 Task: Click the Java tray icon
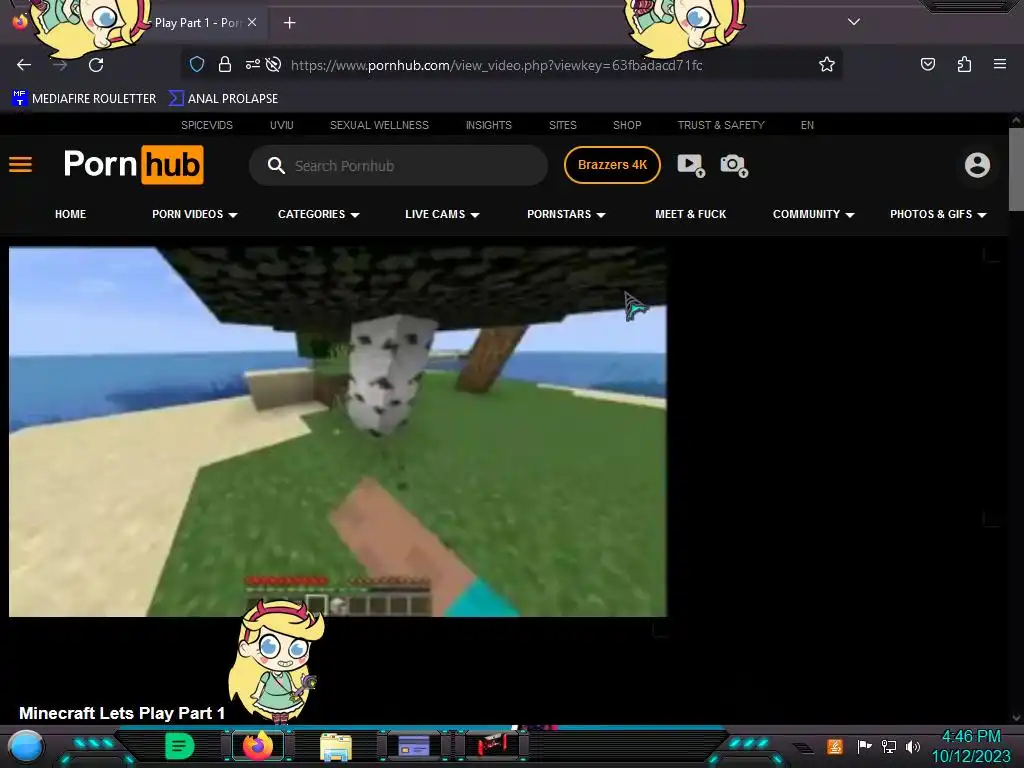[x=835, y=746]
